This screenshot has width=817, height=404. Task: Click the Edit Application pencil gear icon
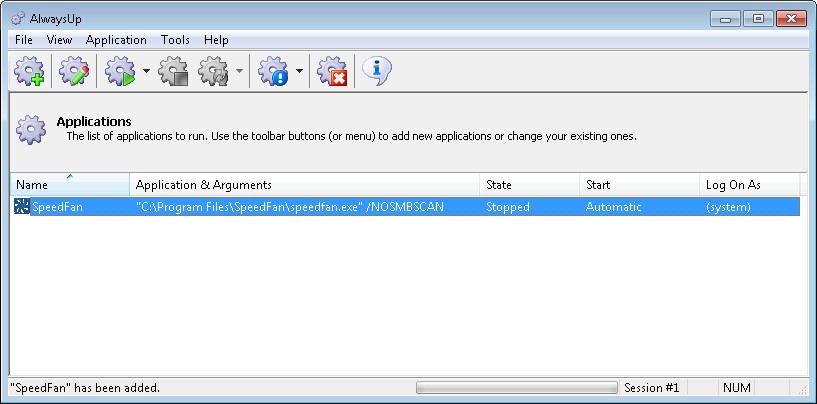(x=73, y=71)
